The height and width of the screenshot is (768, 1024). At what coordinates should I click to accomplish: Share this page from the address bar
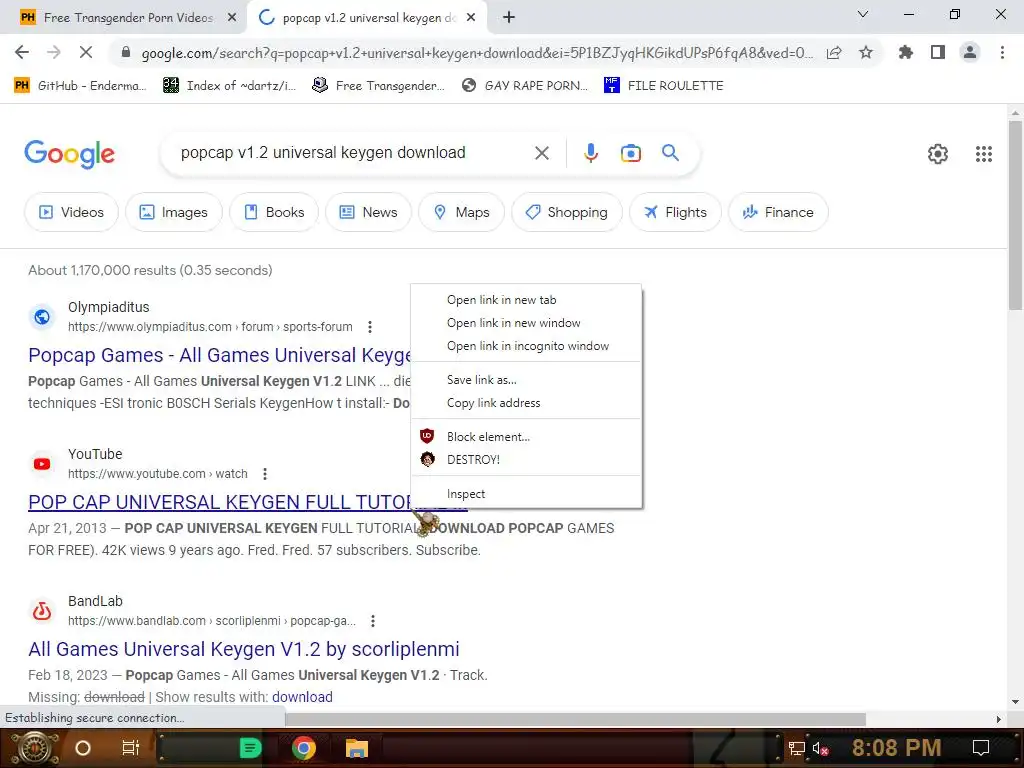pyautogui.click(x=834, y=52)
